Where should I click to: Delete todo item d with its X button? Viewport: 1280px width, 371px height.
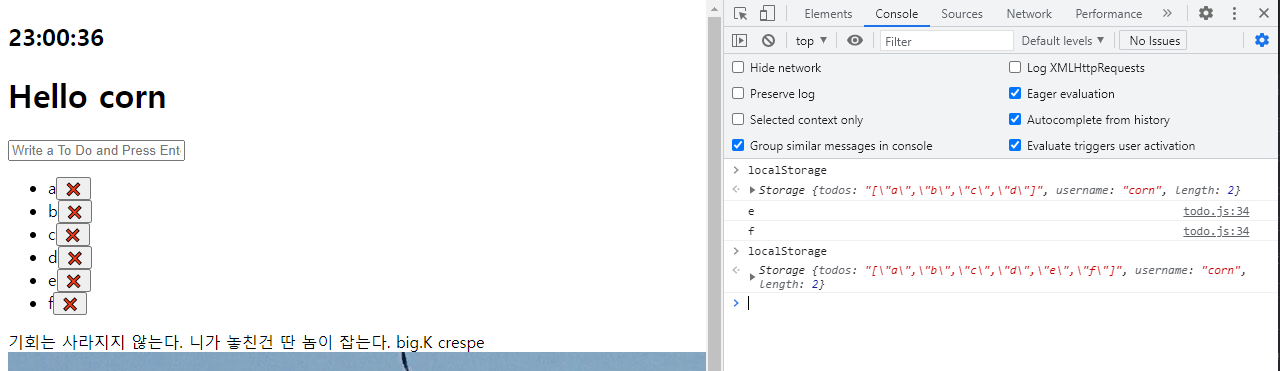coord(74,258)
